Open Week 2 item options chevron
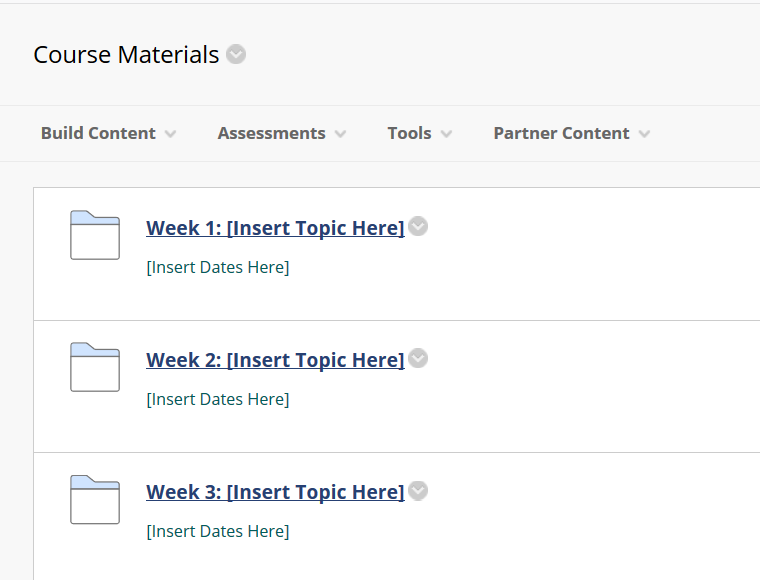 point(418,359)
